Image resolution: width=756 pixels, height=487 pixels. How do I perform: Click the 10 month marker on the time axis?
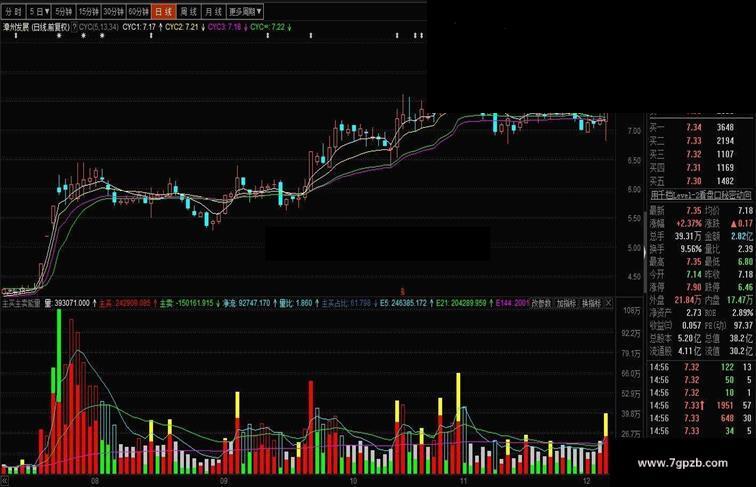(353, 481)
